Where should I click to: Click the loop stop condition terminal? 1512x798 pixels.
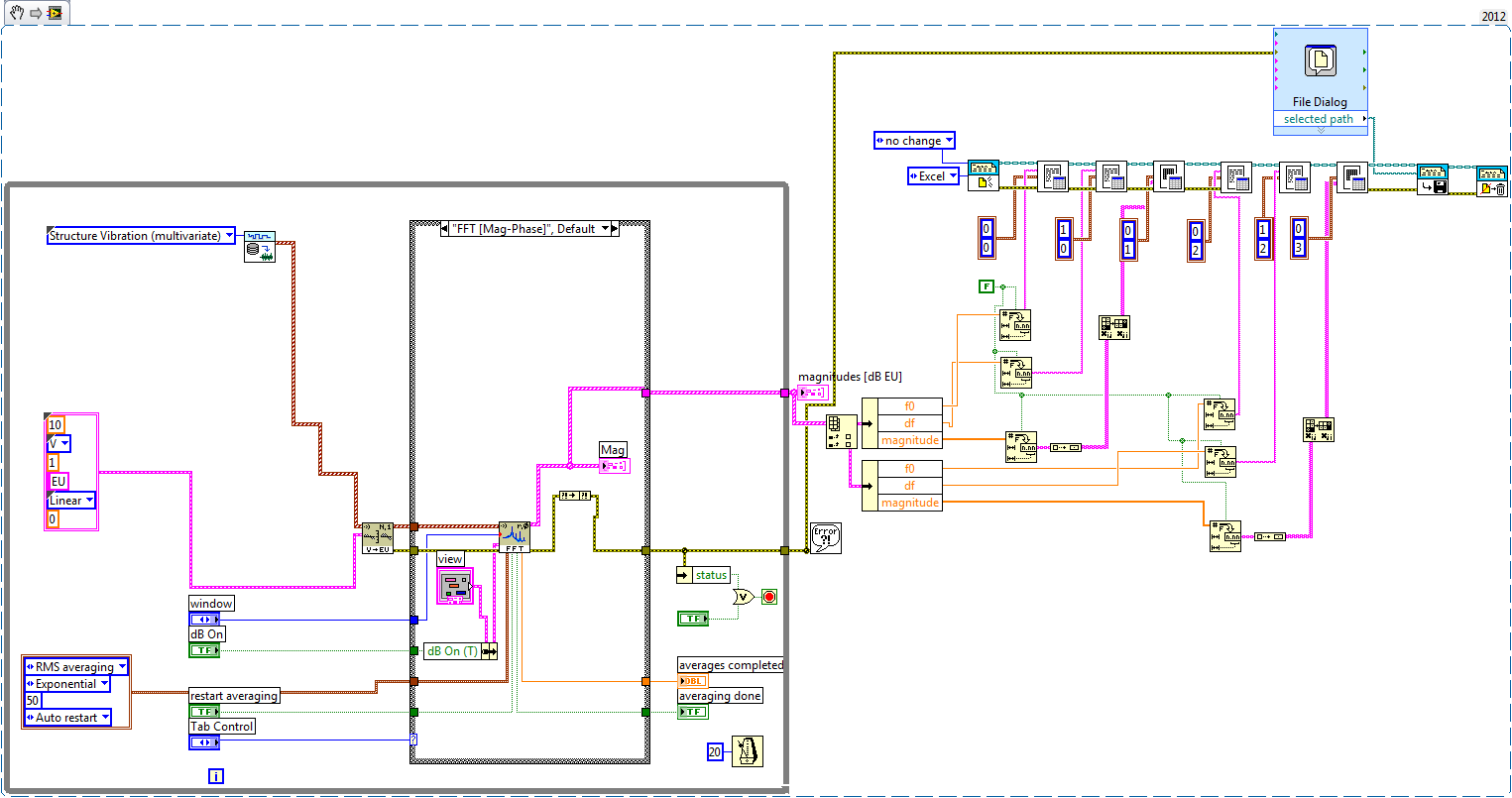click(768, 597)
